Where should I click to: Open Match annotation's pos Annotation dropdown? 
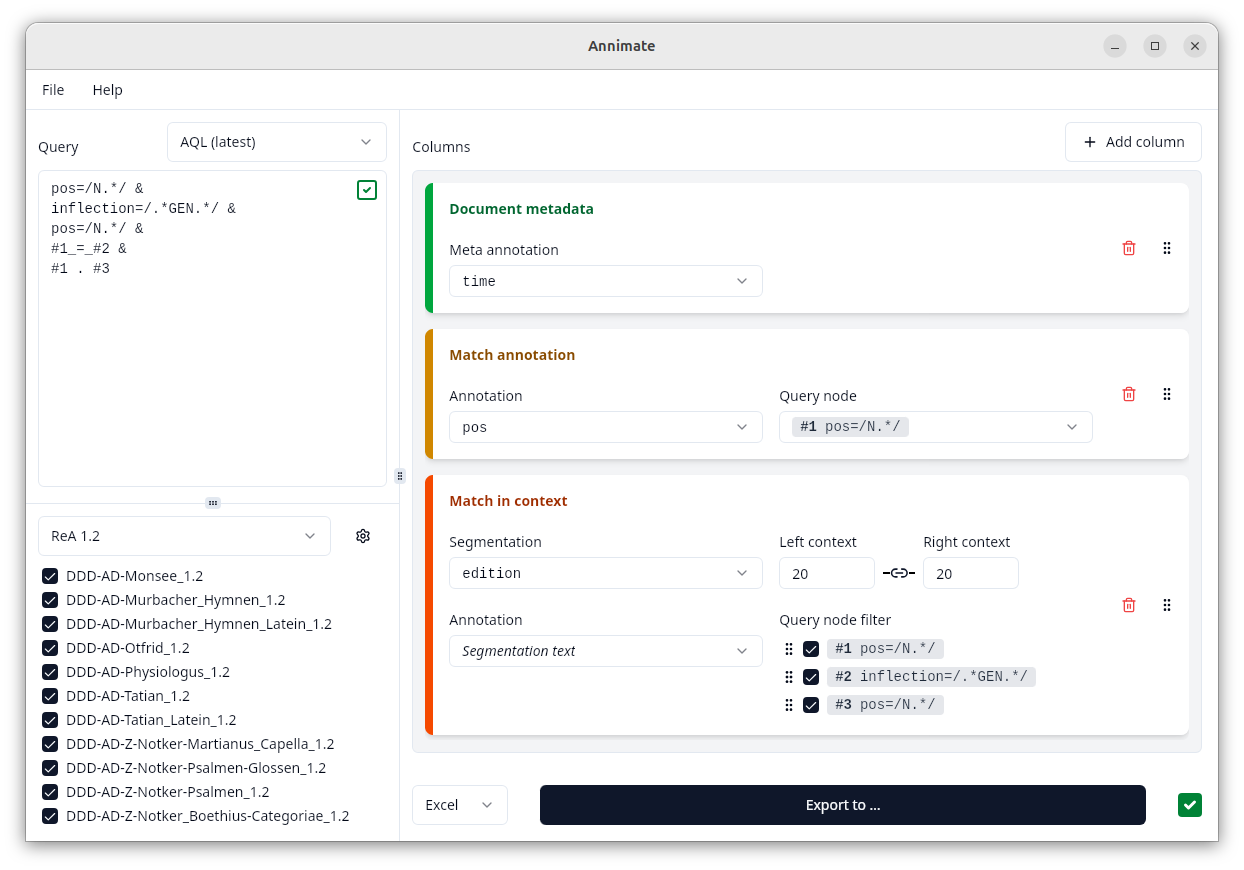(606, 427)
